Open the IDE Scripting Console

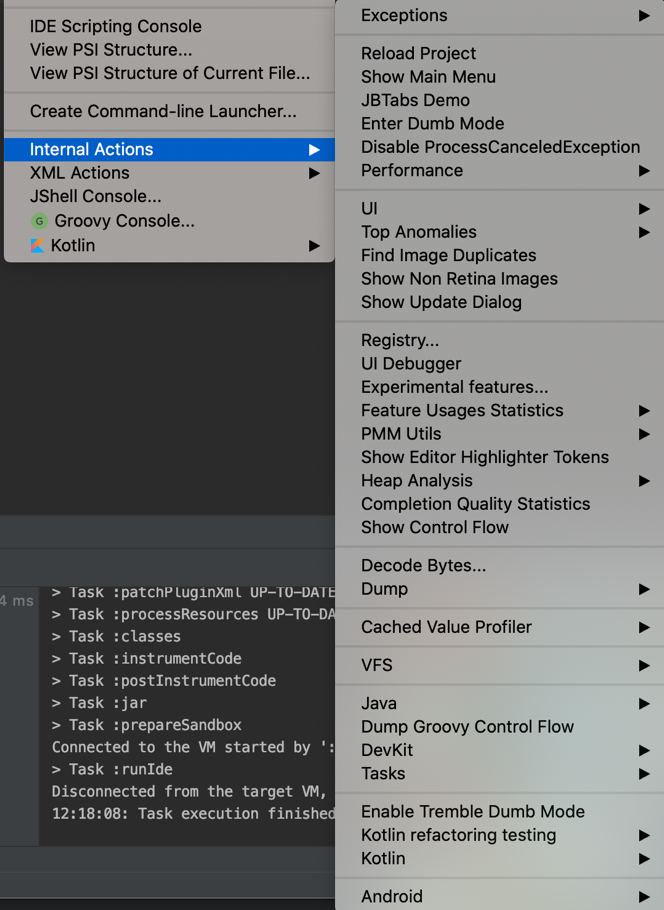[115, 26]
